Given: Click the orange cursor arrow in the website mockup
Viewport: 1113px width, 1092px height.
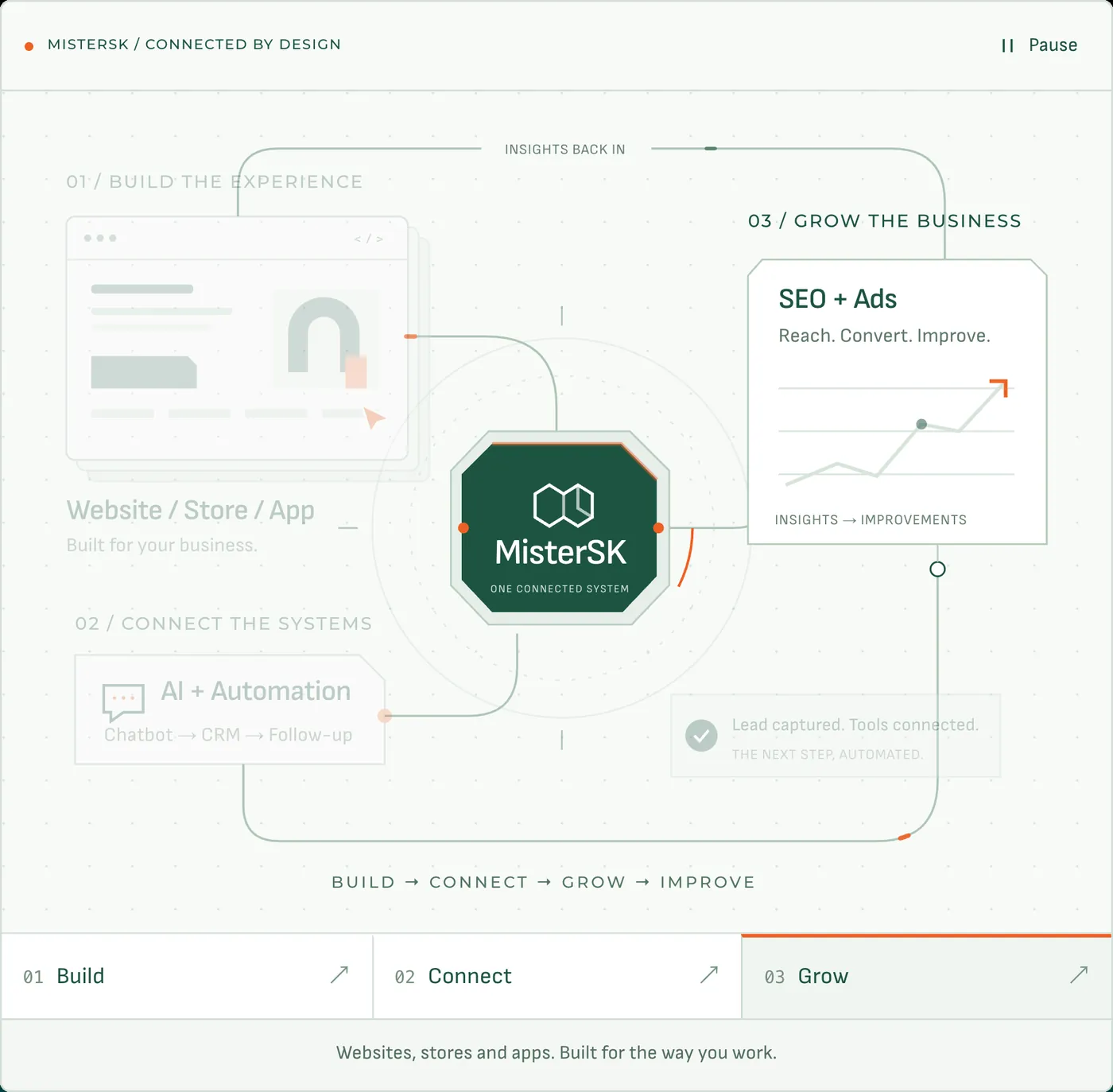Looking at the screenshot, I should [374, 418].
